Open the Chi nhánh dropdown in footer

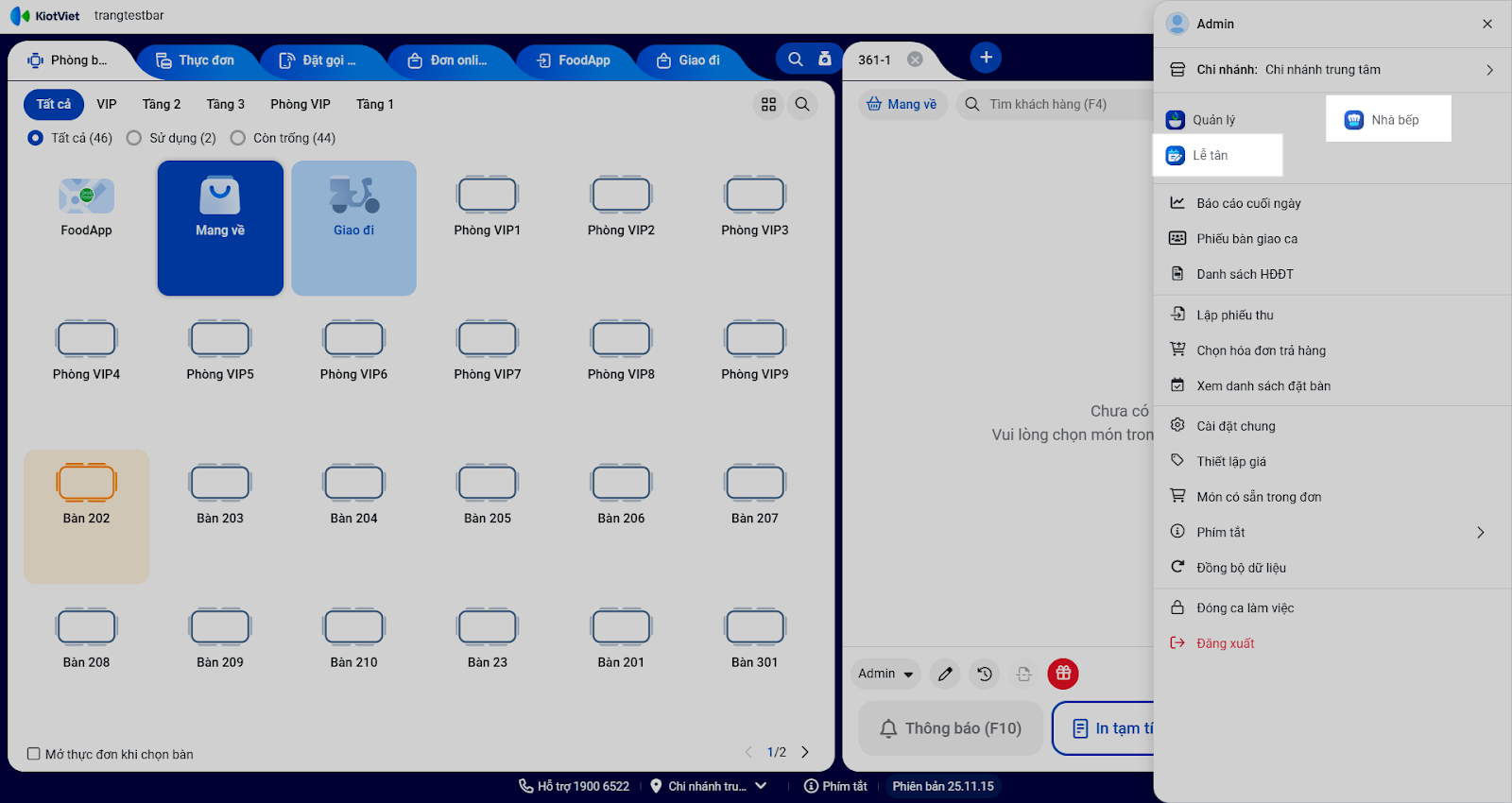pyautogui.click(x=708, y=786)
